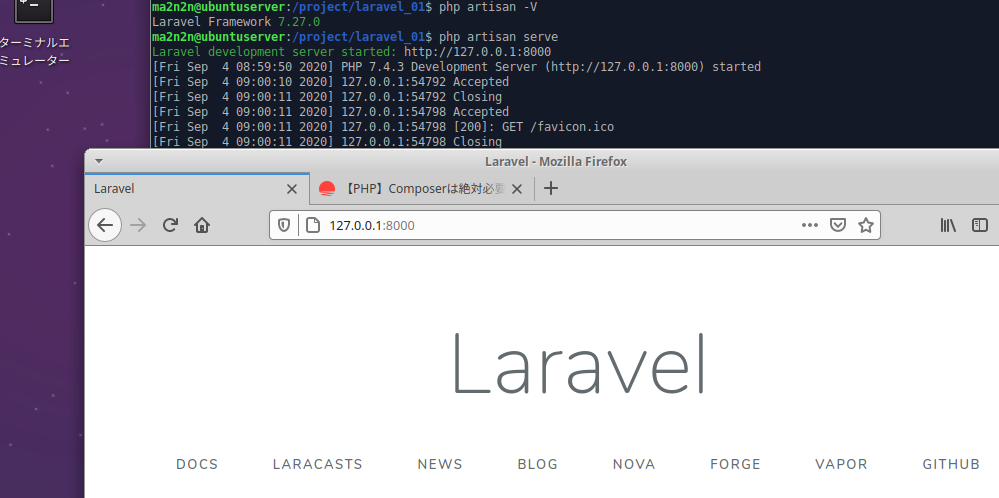Open the GITHUB link
Image resolution: width=999 pixels, height=498 pixels.
click(951, 464)
